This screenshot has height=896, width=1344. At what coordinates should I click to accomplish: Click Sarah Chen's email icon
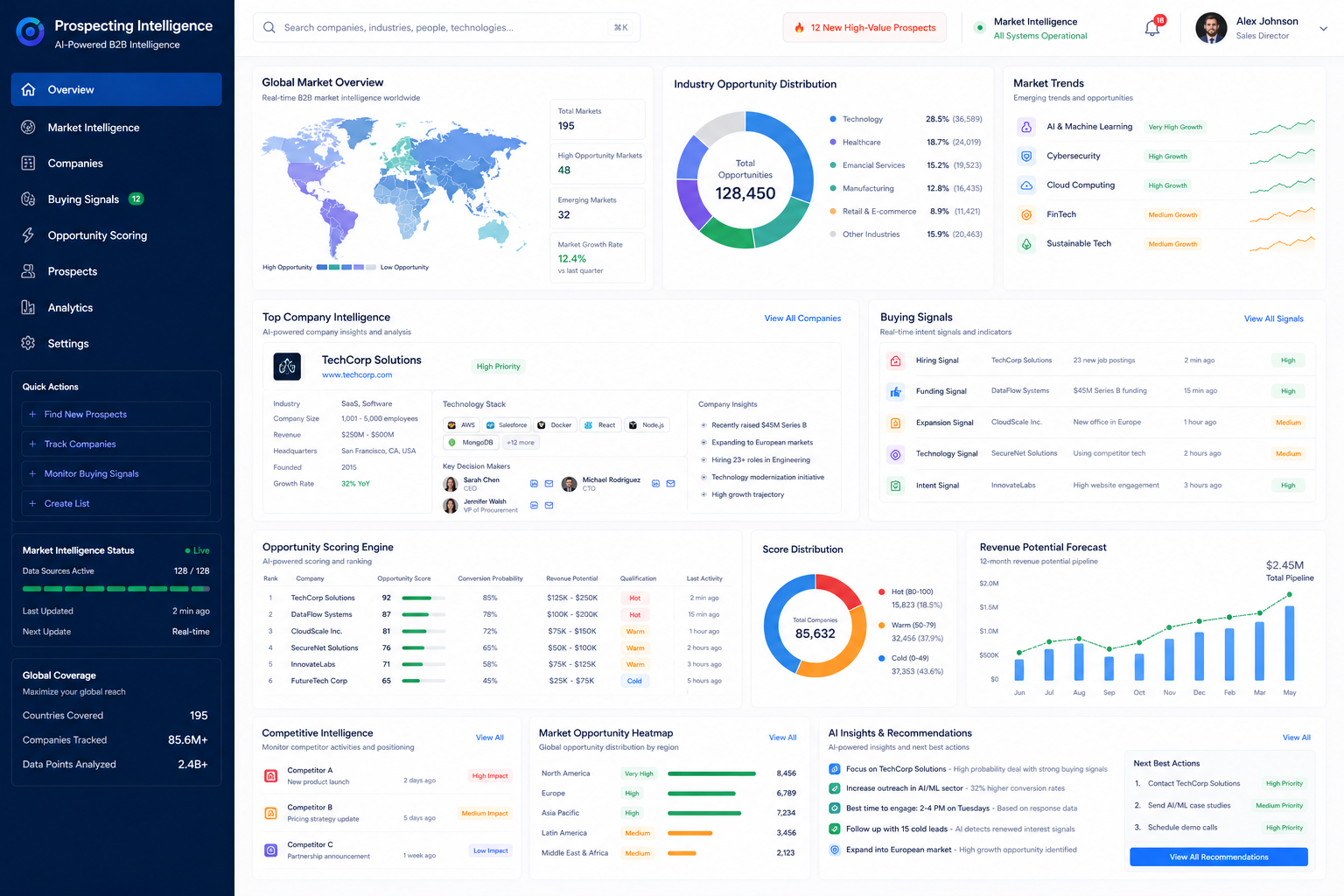549,483
